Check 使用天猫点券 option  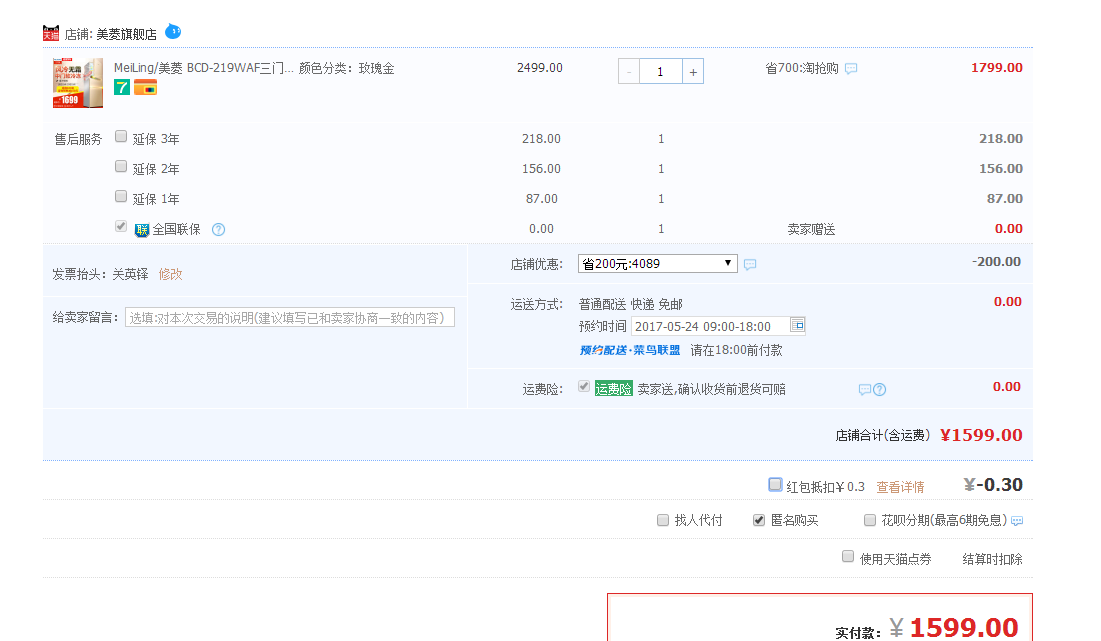(x=848, y=557)
